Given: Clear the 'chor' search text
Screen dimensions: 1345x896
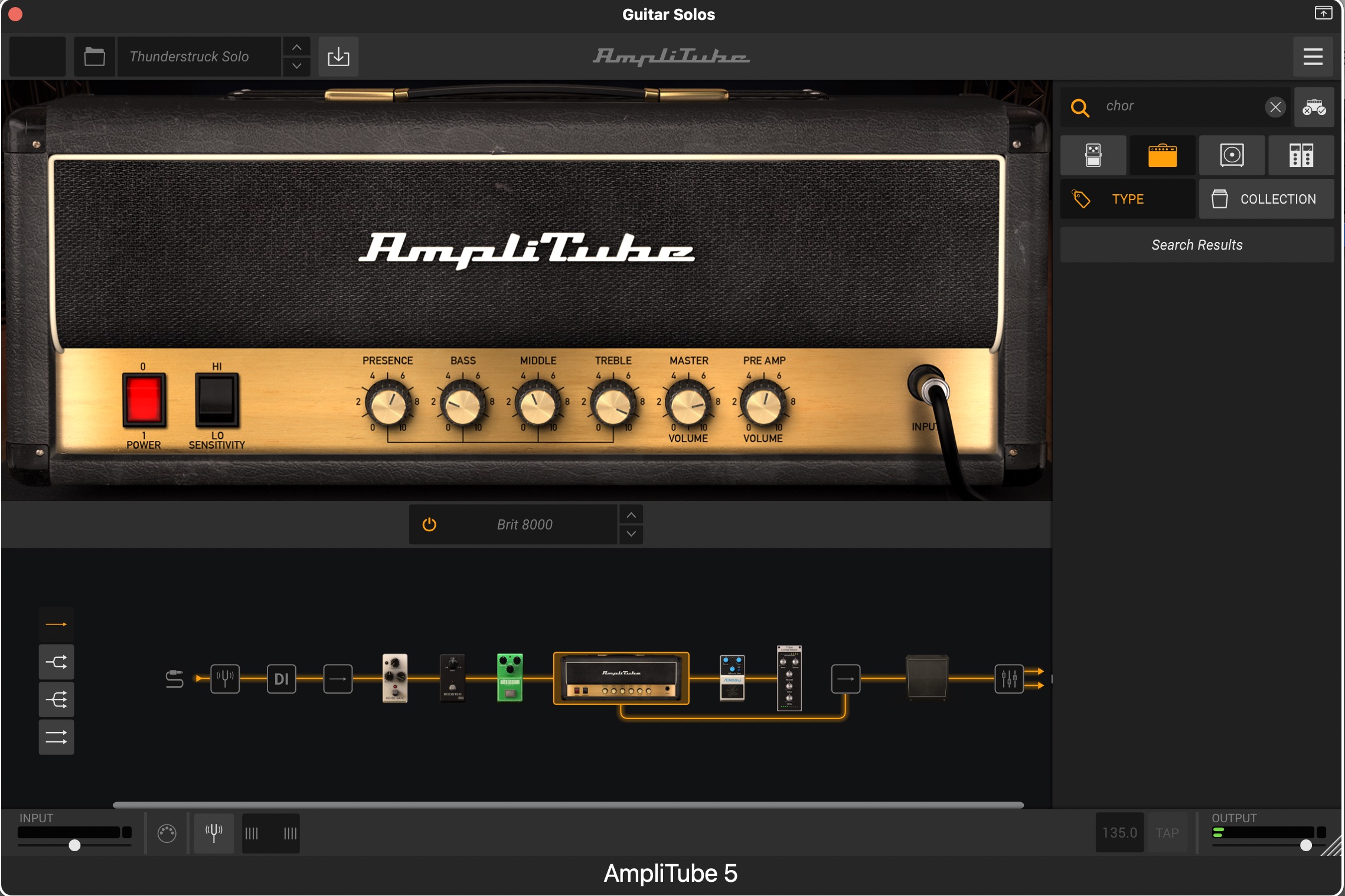Looking at the screenshot, I should (x=1275, y=107).
